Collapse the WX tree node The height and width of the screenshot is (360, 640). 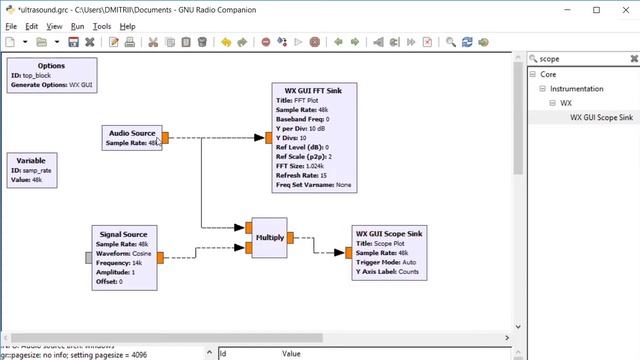[552, 103]
